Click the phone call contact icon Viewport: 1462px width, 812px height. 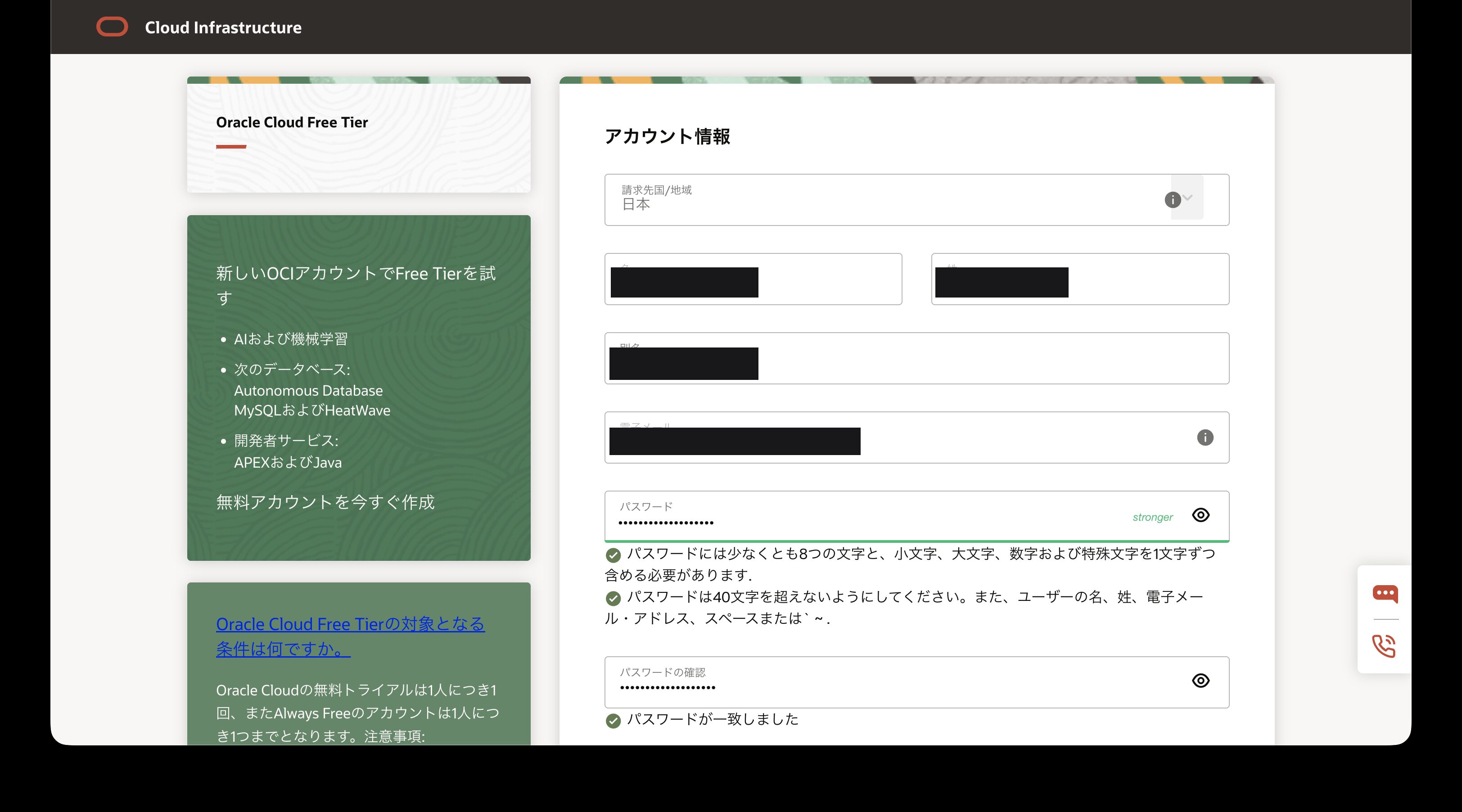pyautogui.click(x=1384, y=646)
